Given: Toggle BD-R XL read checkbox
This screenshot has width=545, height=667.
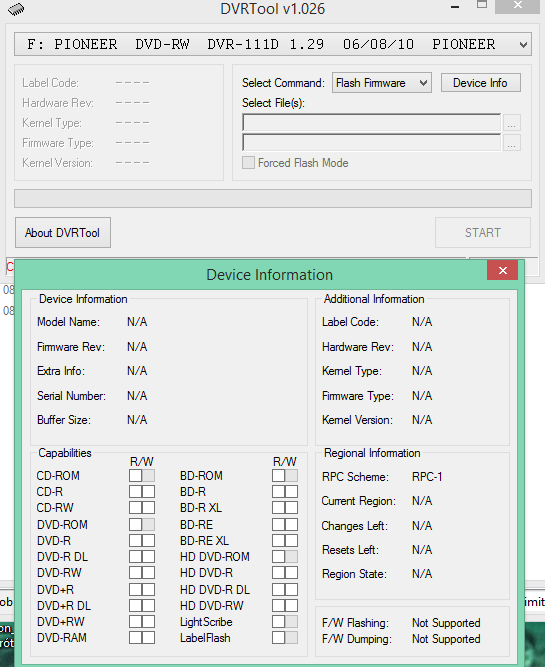Looking at the screenshot, I should tap(279, 507).
